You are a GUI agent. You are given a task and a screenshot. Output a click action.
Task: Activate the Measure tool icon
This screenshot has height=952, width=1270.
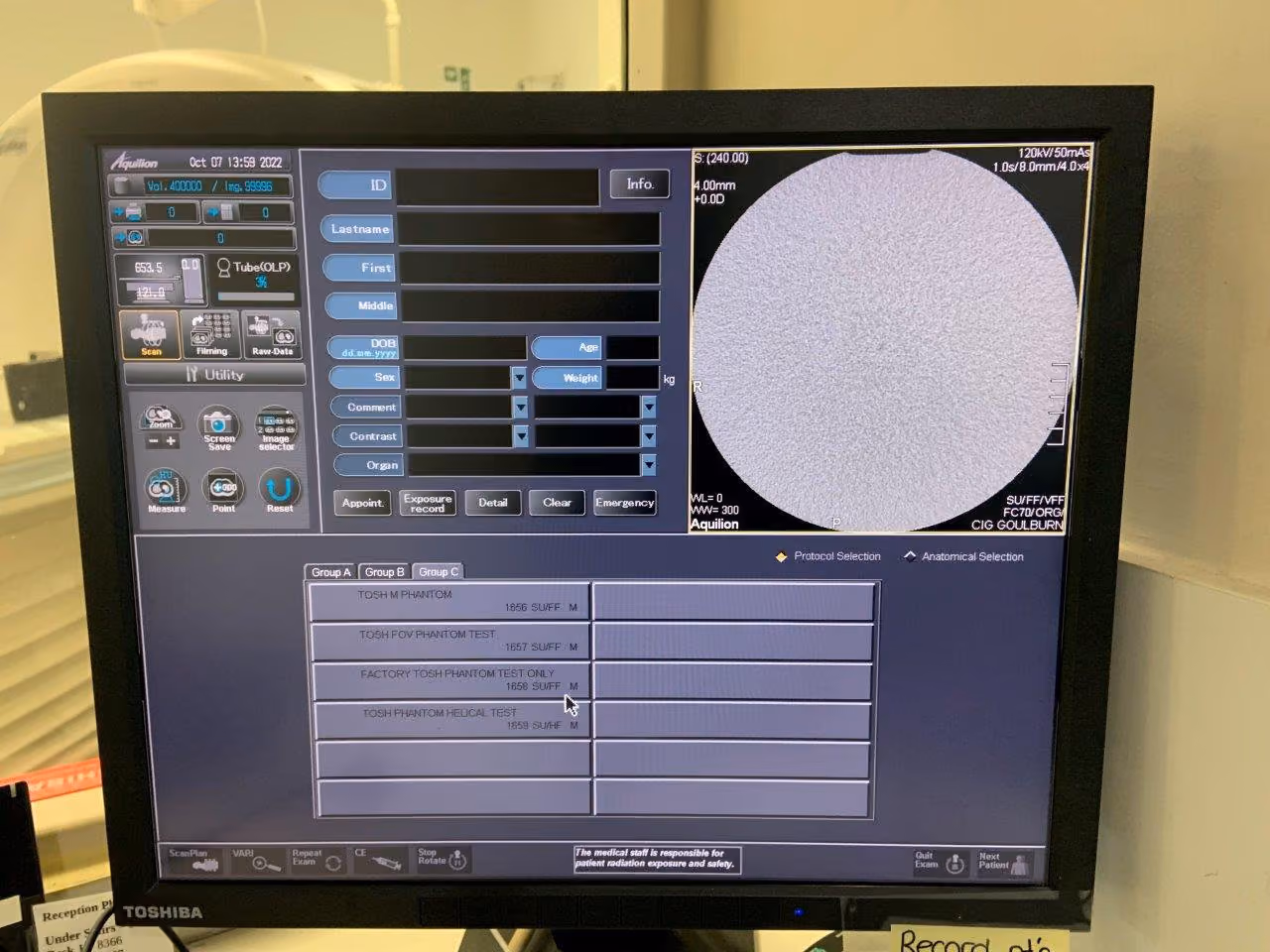[165, 491]
